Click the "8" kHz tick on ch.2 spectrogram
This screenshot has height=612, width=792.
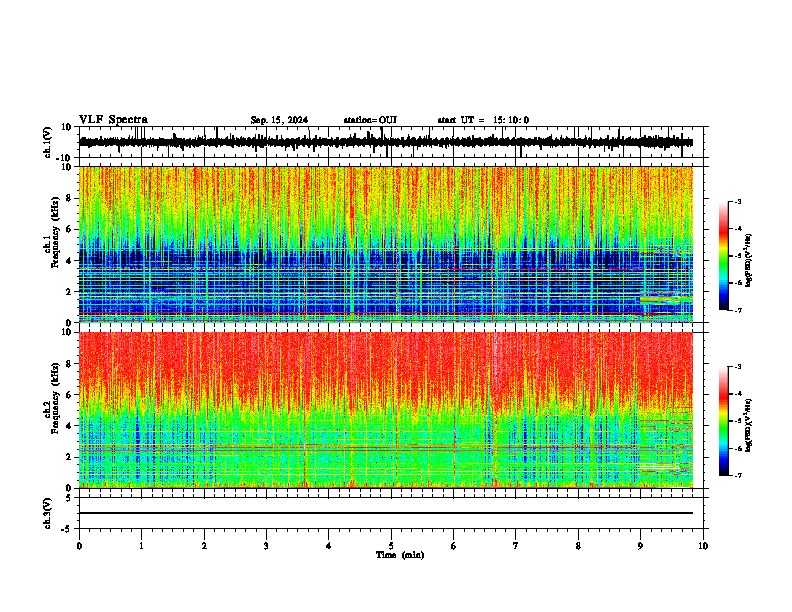69,364
